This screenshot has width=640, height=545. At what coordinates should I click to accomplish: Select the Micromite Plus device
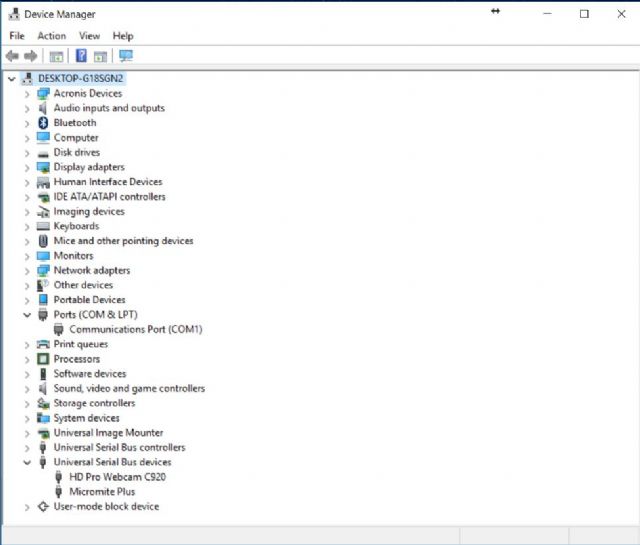pyautogui.click(x=102, y=492)
